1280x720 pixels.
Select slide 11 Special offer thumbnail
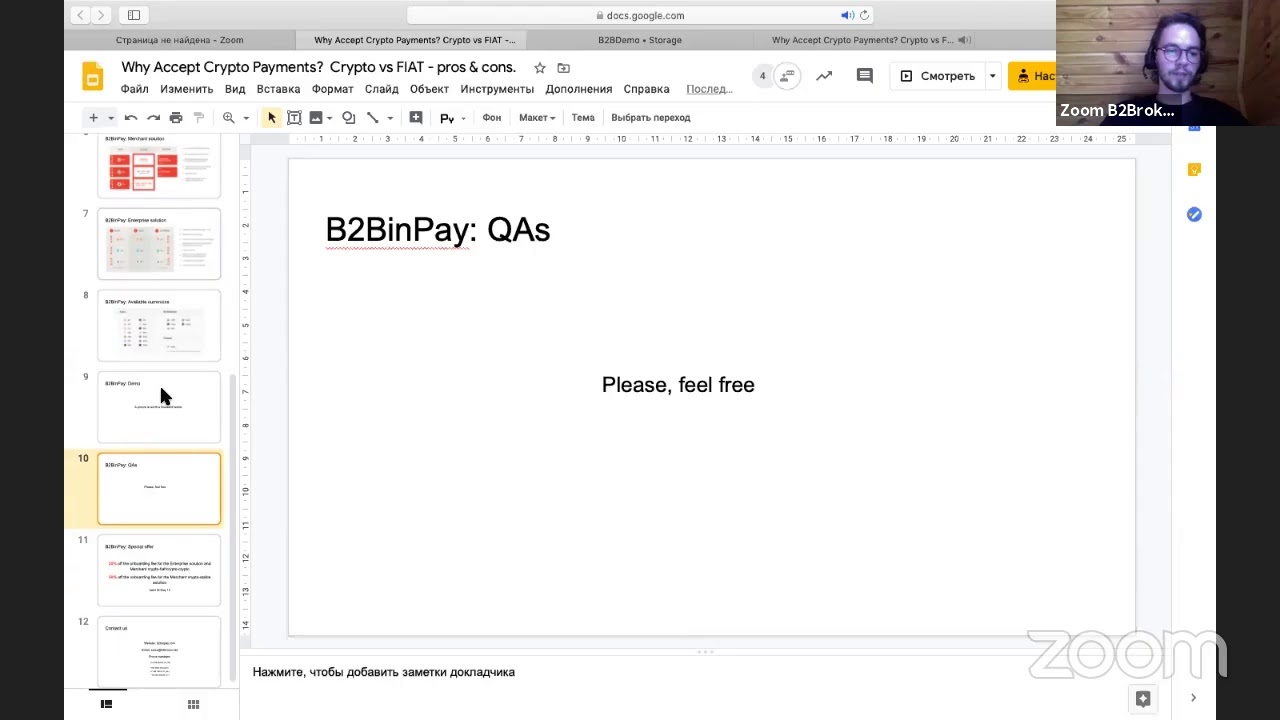tap(159, 570)
